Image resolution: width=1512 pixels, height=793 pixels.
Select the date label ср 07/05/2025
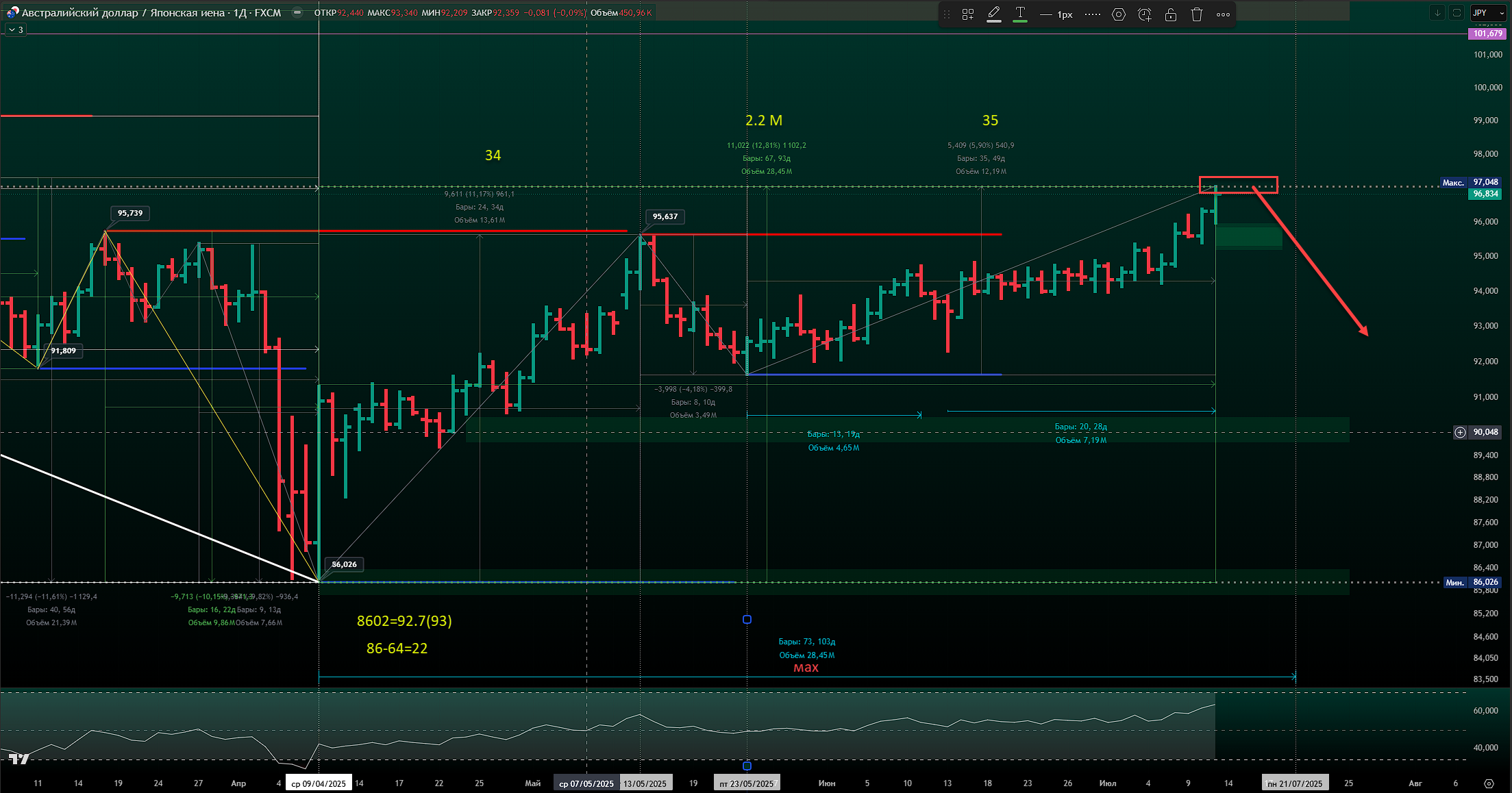point(586,783)
